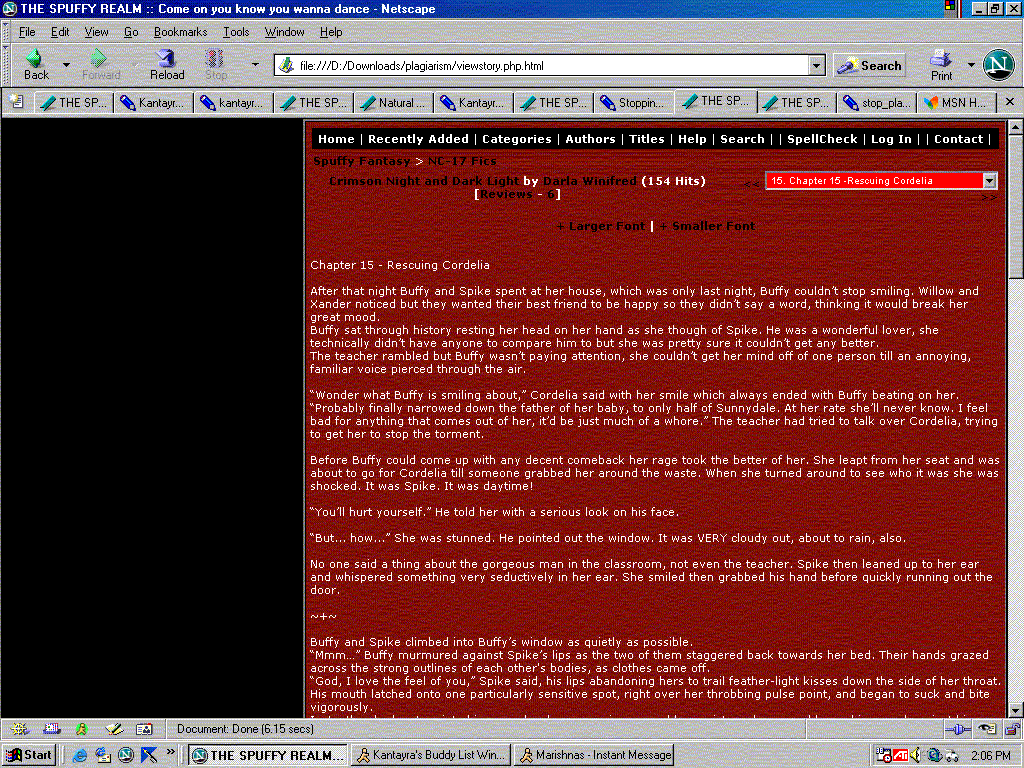Click the blue quick launch icon after Netscape
This screenshot has width=1024, height=768.
(149, 756)
